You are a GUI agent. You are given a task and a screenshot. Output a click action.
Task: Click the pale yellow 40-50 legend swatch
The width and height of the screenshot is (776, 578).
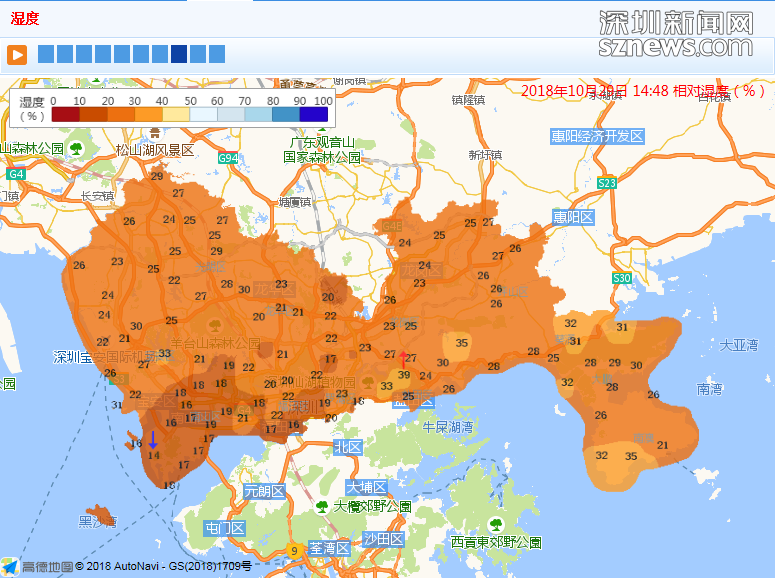pos(175,115)
